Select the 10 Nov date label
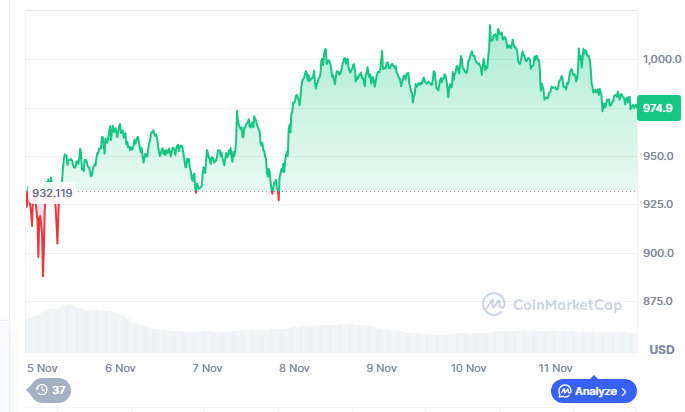 [x=468, y=367]
